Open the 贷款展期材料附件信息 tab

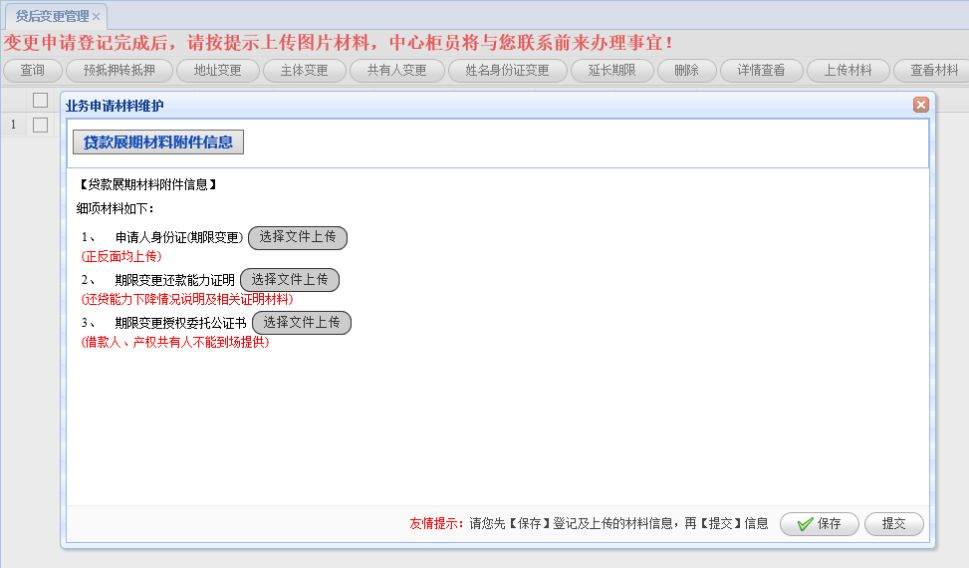[158, 142]
